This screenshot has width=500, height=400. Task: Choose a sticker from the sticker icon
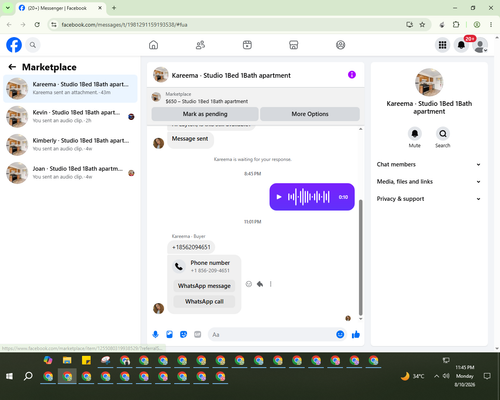183,334
